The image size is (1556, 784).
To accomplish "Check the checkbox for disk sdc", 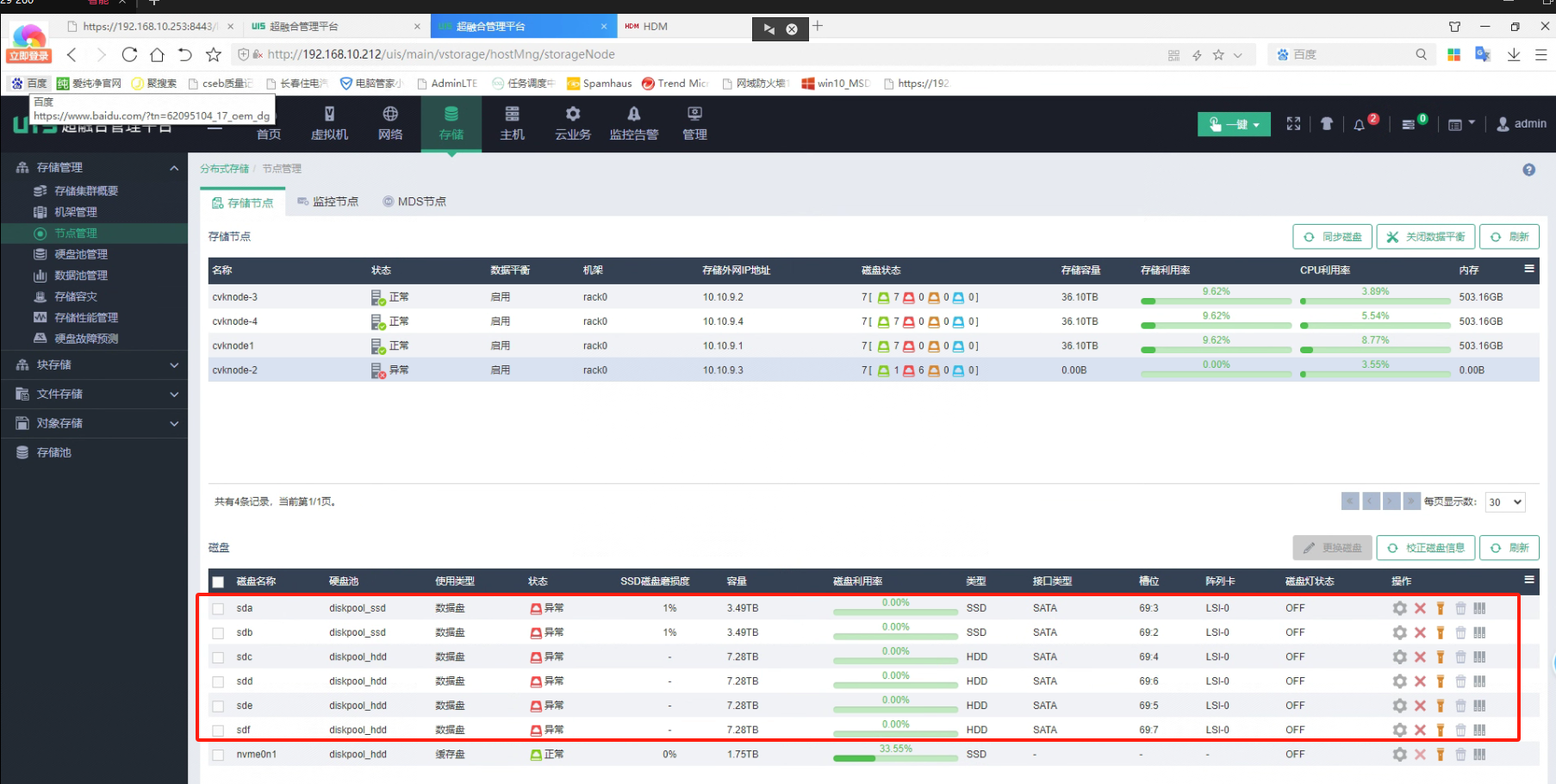I will 218,657.
